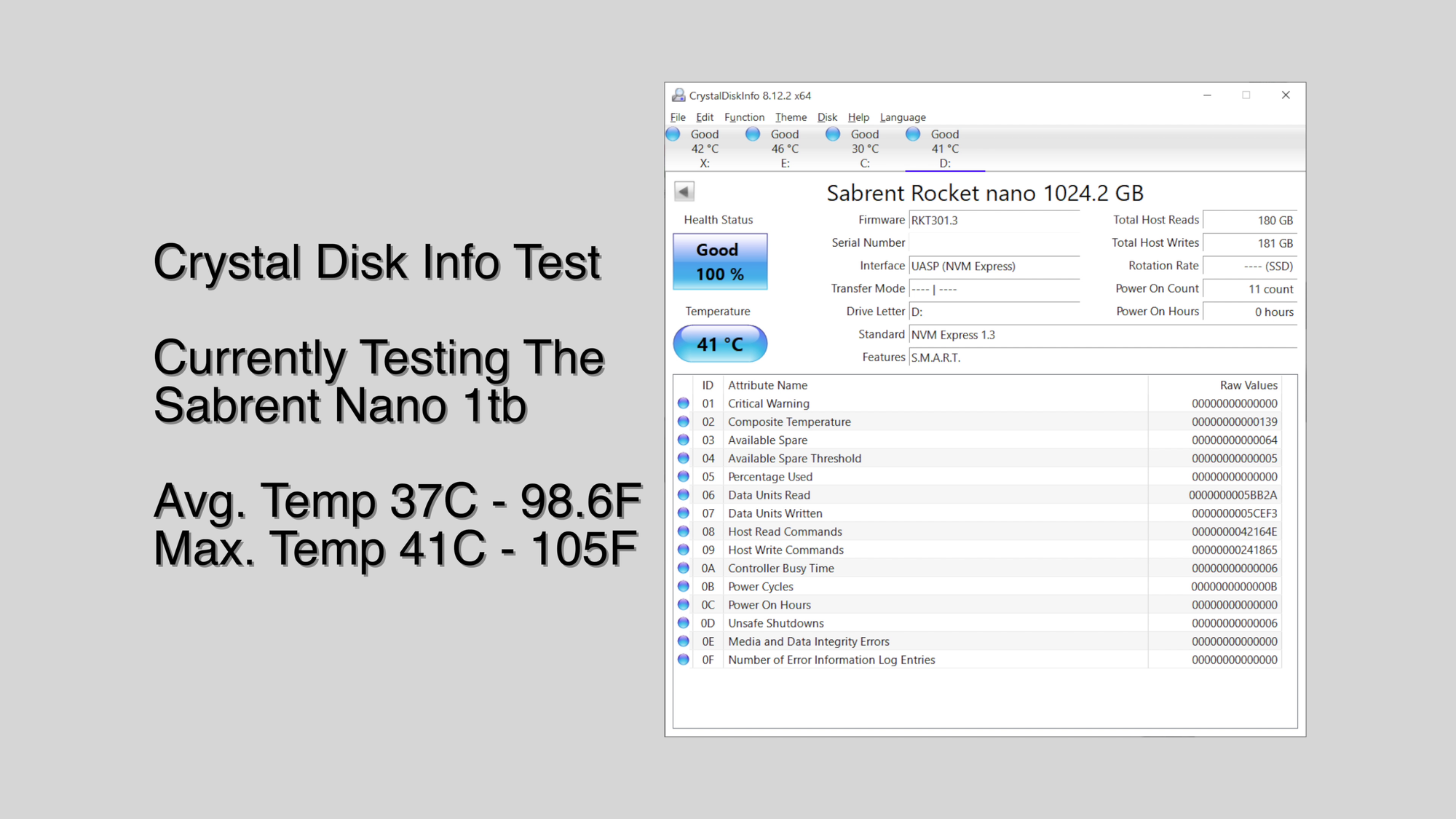Click the 41 °C temperature button
Viewport: 1456px width, 819px height.
click(x=720, y=344)
